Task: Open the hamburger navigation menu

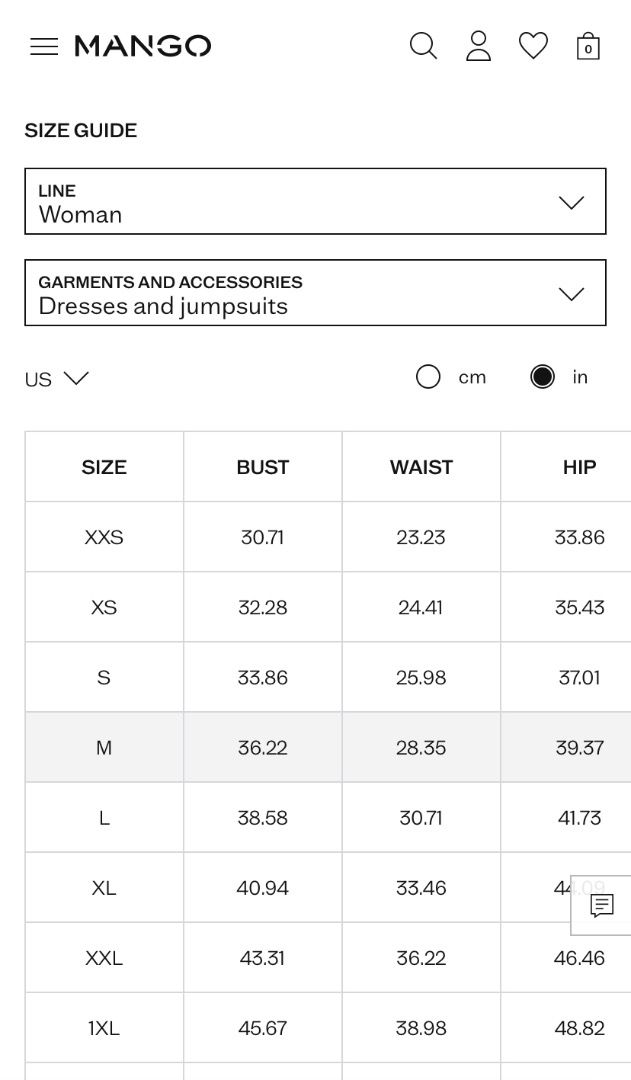Action: (44, 46)
